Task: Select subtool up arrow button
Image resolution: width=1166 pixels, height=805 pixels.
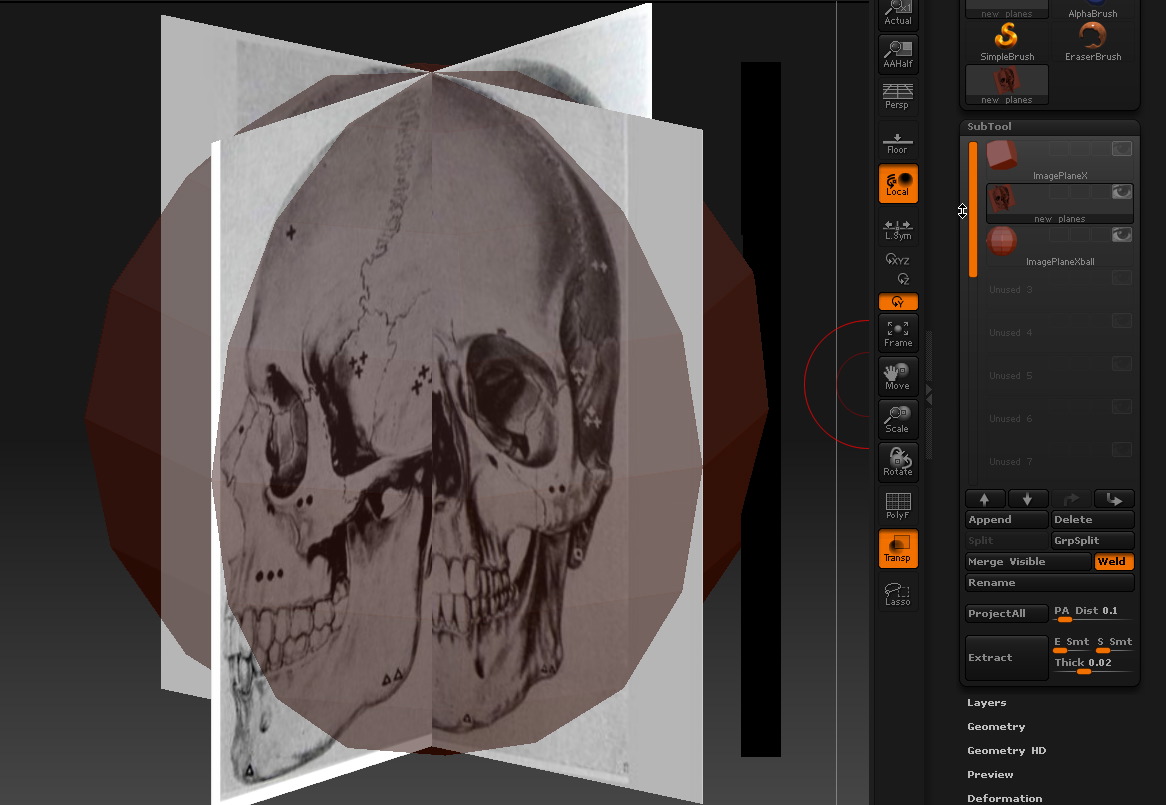Action: point(985,499)
